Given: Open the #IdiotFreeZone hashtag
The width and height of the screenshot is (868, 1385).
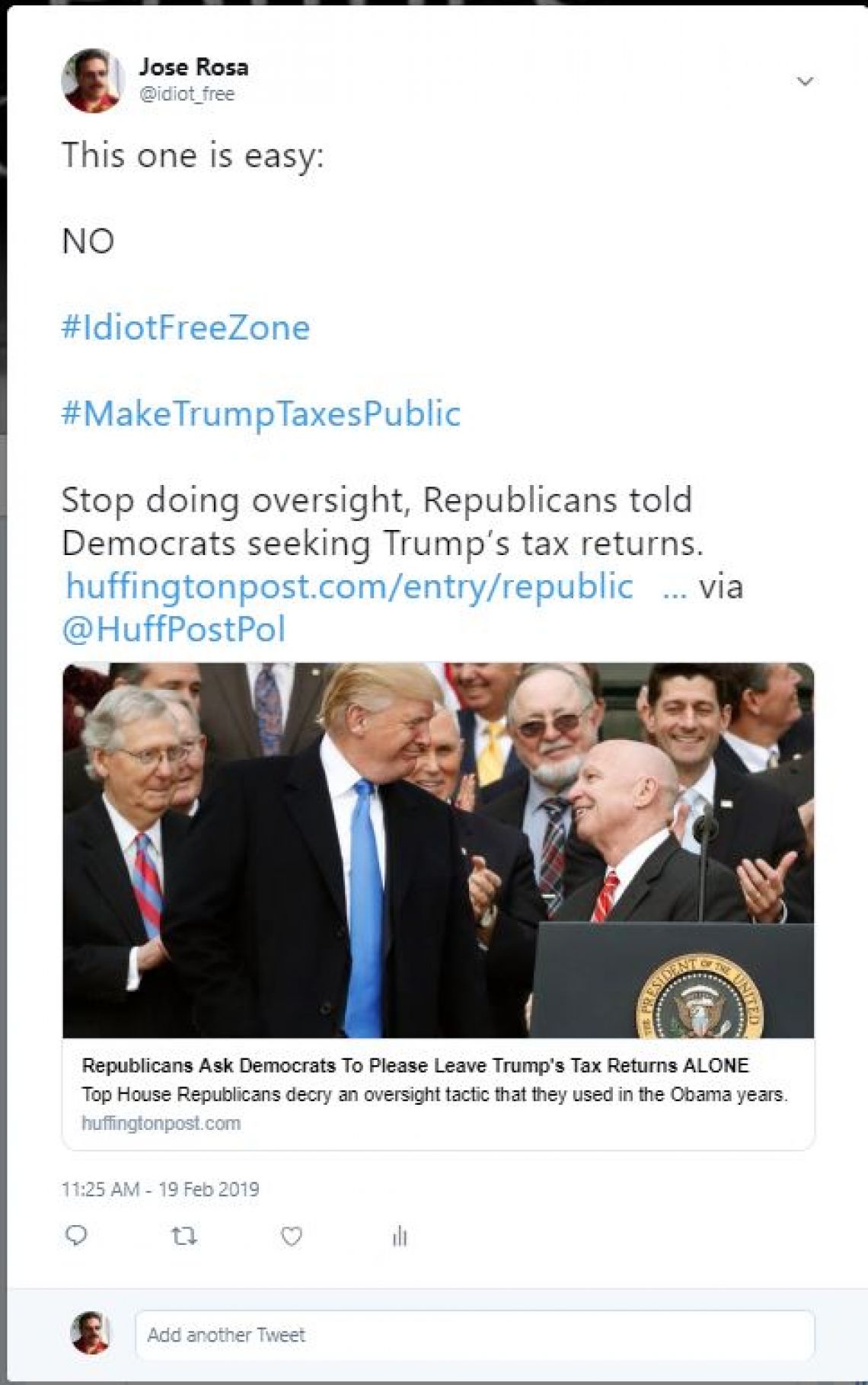Looking at the screenshot, I should click(186, 327).
